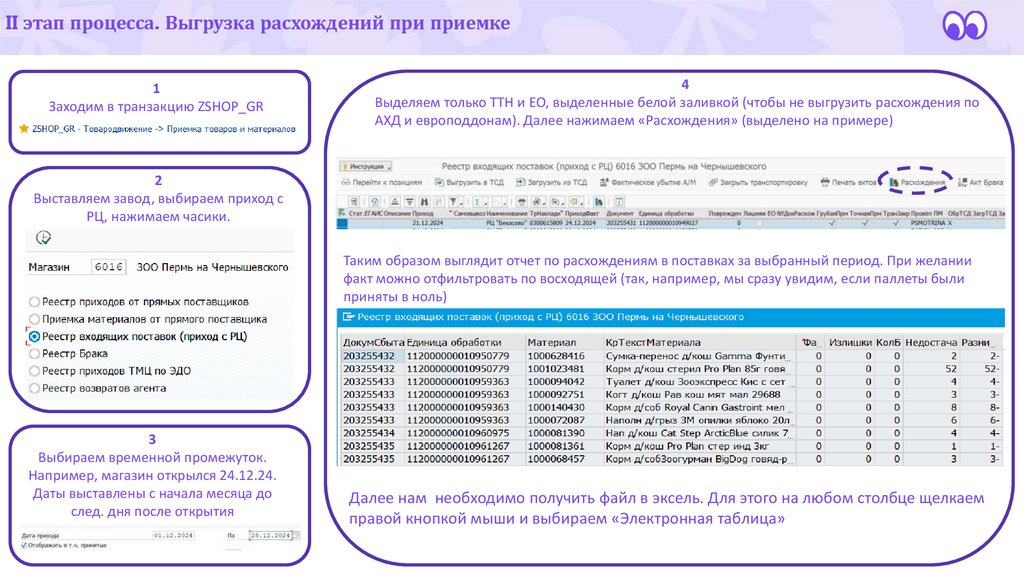Click Sort ascending icon in ALV toolbar

coord(394,202)
